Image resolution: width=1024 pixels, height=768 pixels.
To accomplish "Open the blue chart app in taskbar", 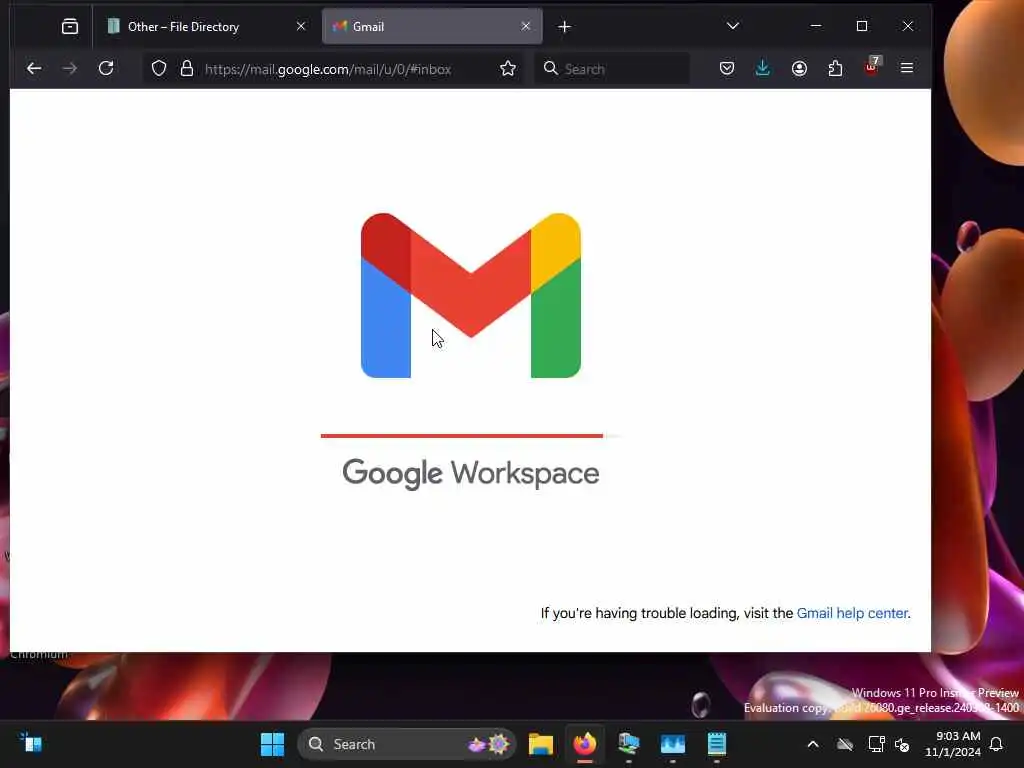I will tap(673, 744).
